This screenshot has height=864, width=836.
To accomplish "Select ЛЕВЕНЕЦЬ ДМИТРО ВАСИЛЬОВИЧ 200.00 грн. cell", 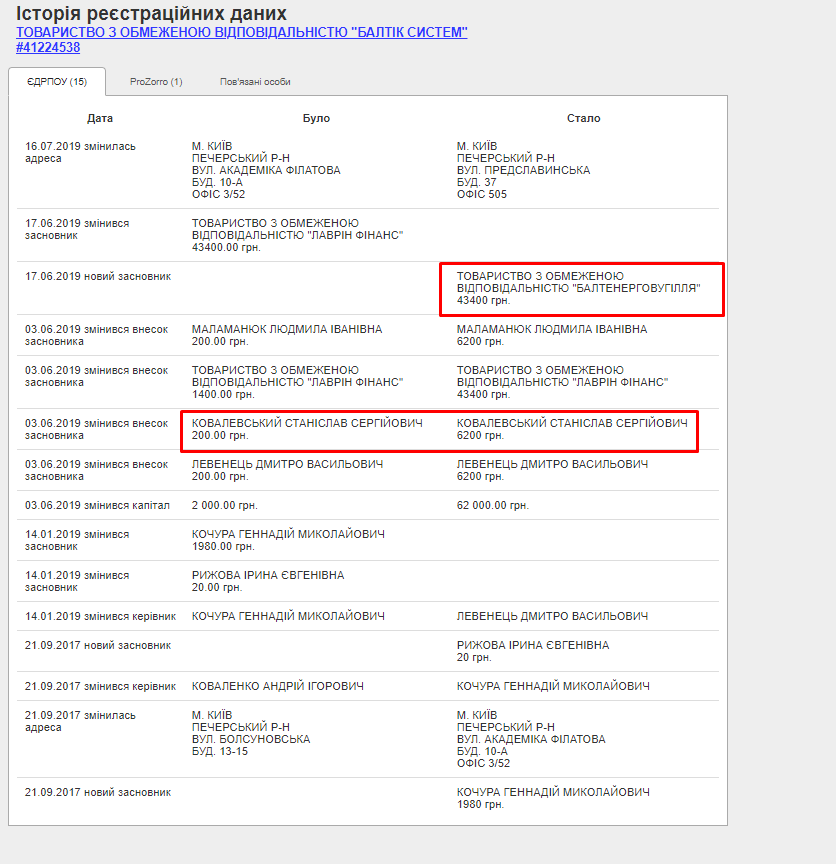I will (x=288, y=470).
